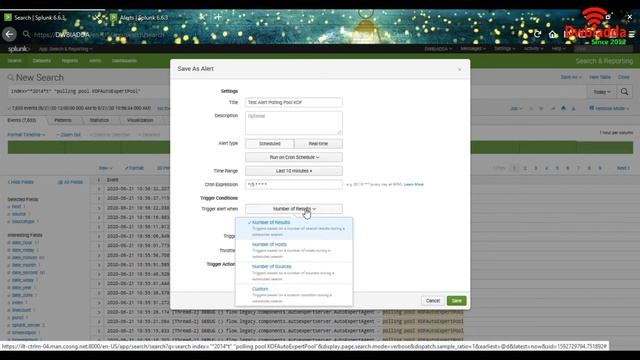Click the search magnifier in the address bar
This screenshot has width=640, height=360.
click(27, 34)
